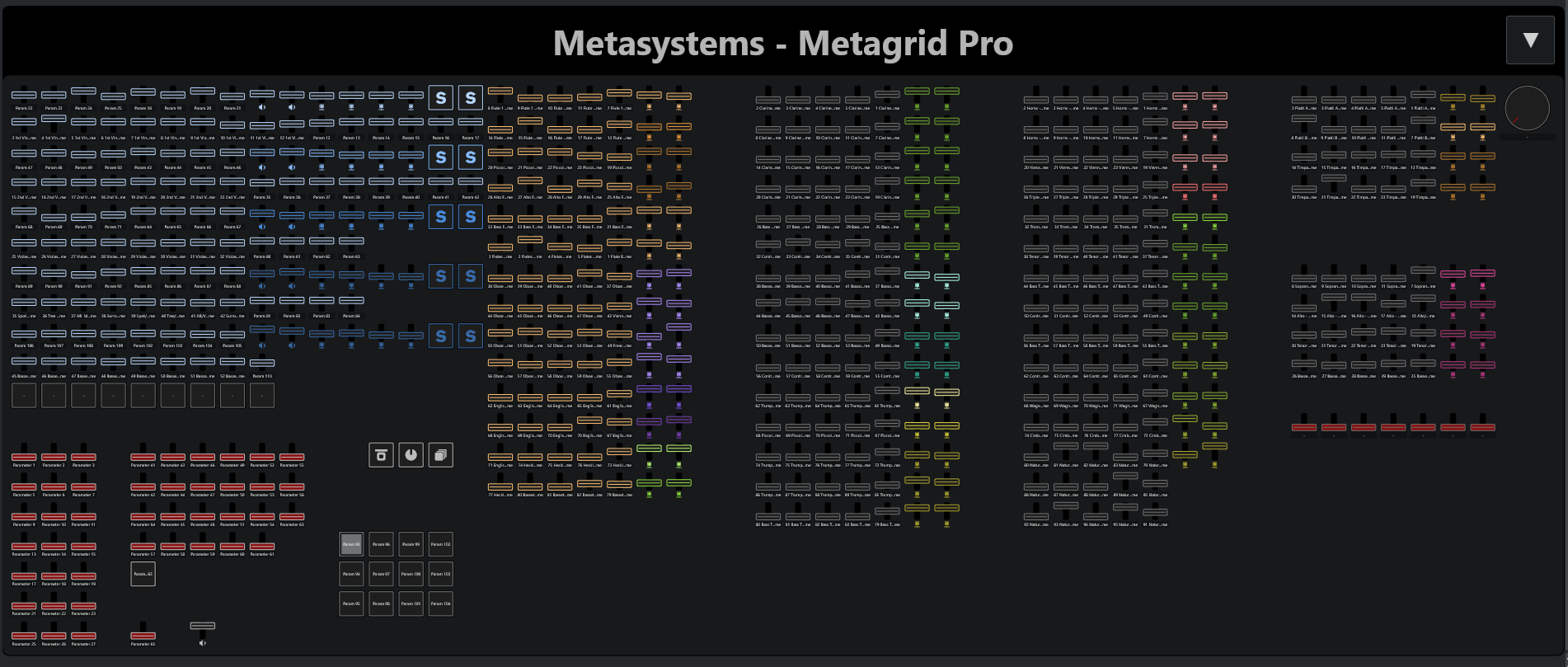Click the Param 100 pad

[x=411, y=574]
